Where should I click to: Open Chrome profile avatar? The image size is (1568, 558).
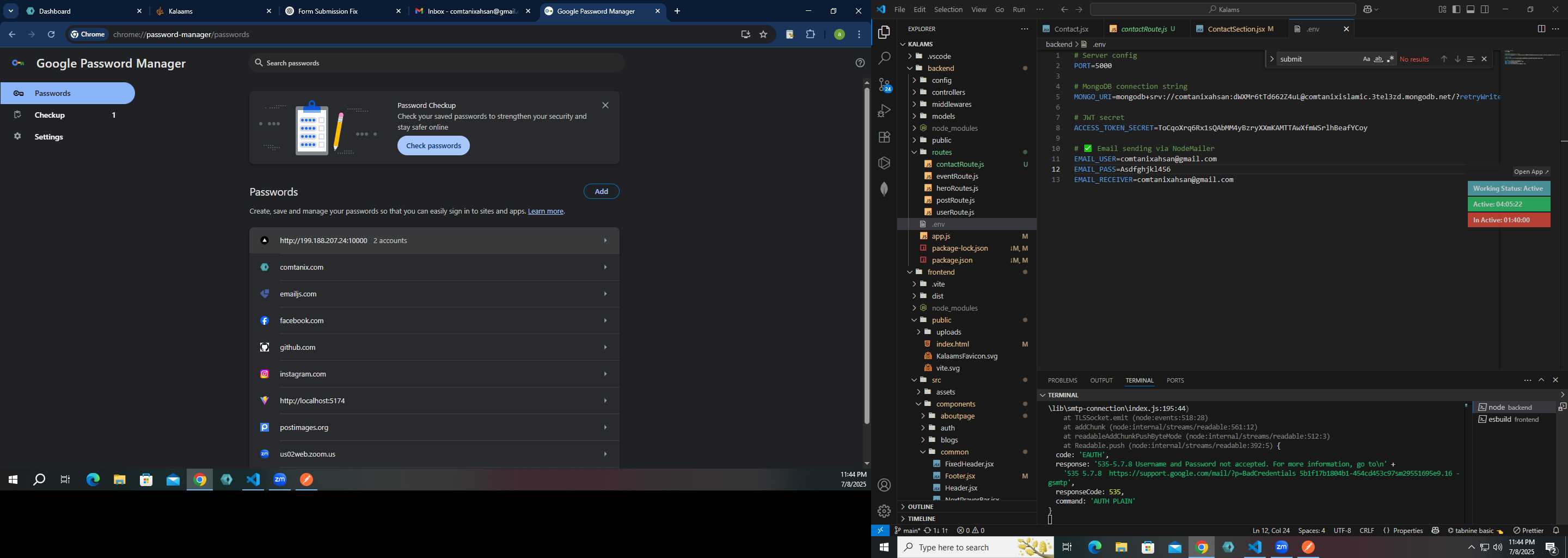[840, 35]
